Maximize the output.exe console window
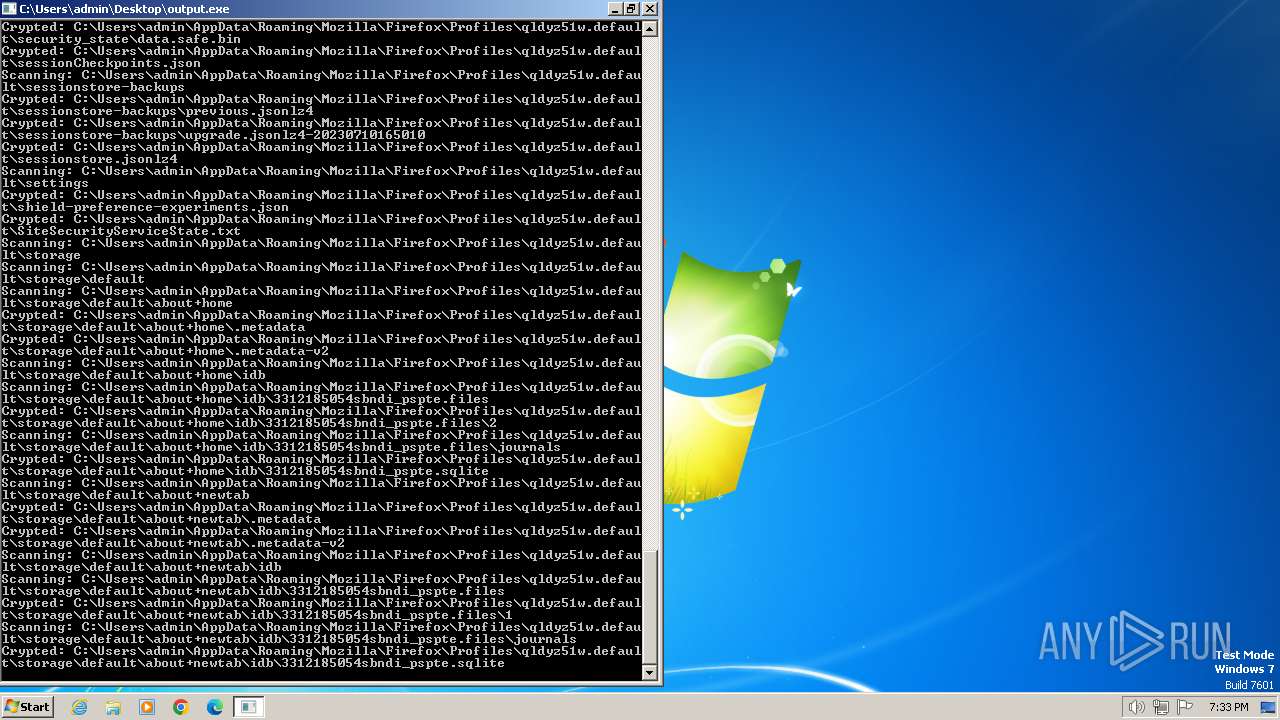 coord(631,9)
